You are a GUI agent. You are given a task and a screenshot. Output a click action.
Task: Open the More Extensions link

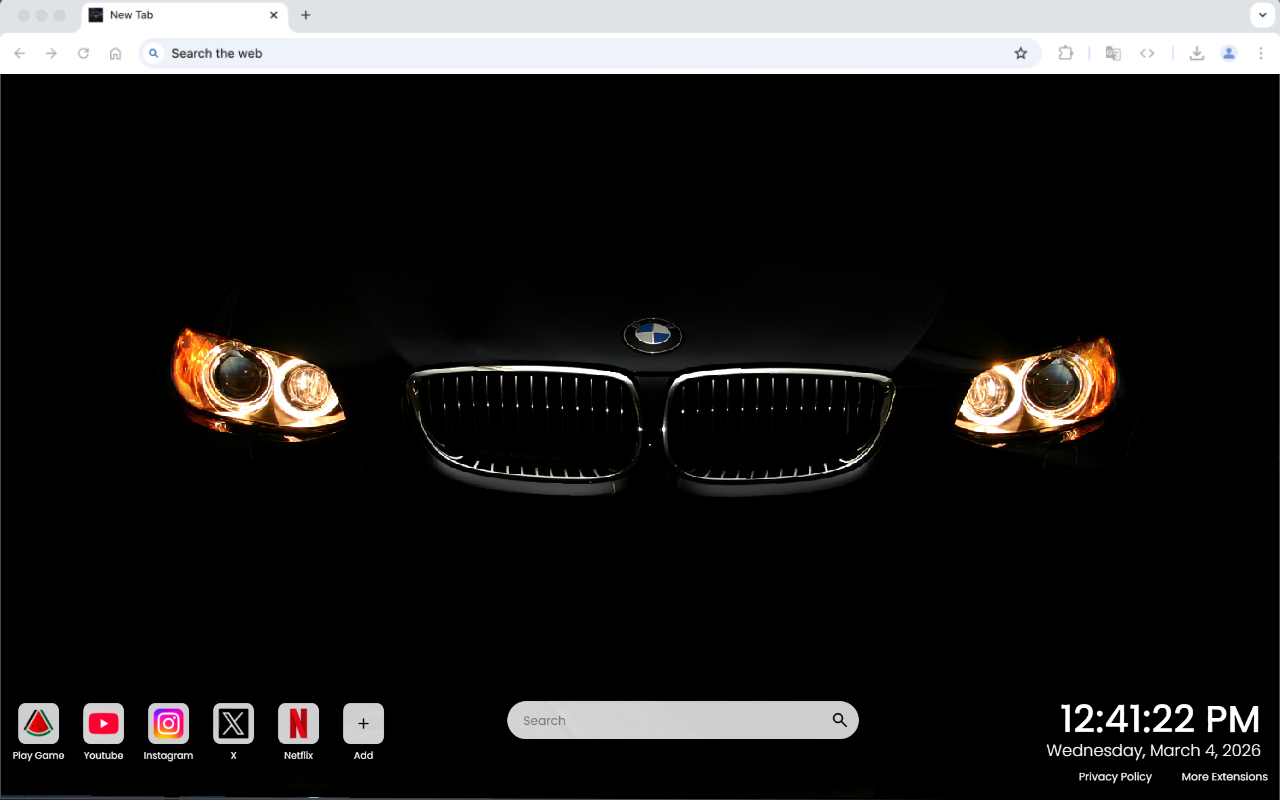[x=1224, y=777]
